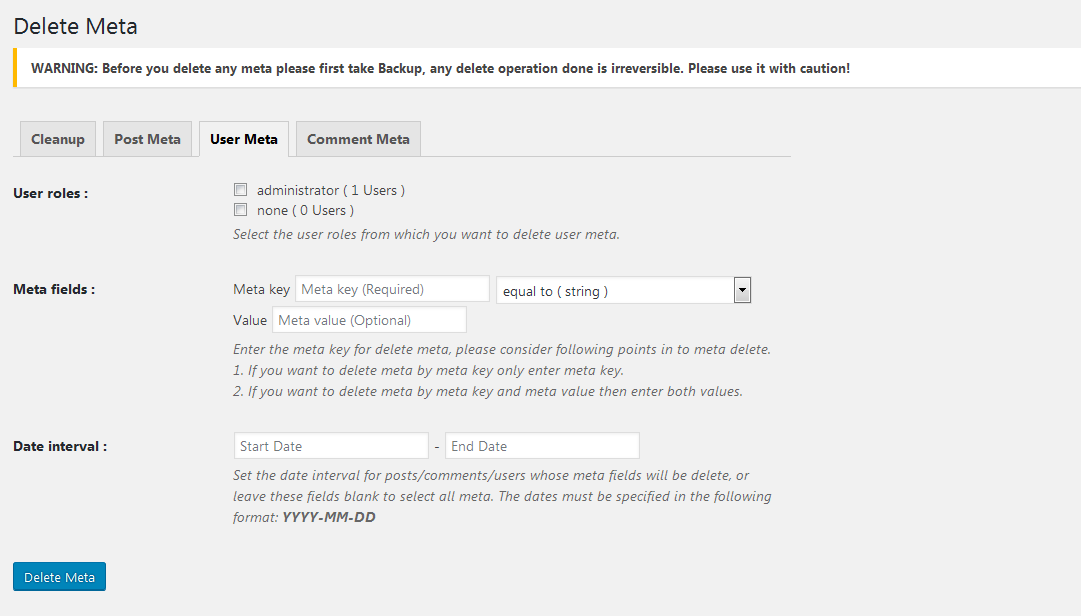The width and height of the screenshot is (1081, 616).
Task: Click the Delete Meta page heading
Action: tap(76, 26)
